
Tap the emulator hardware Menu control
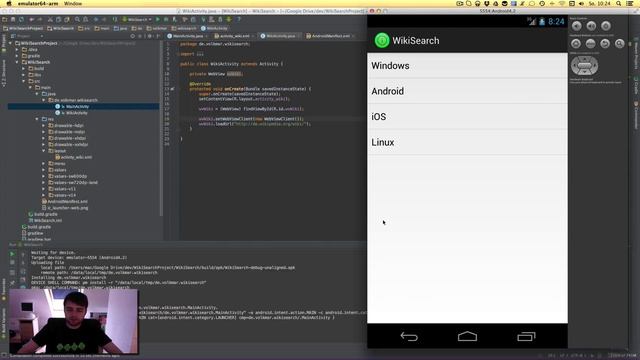pos(591,43)
